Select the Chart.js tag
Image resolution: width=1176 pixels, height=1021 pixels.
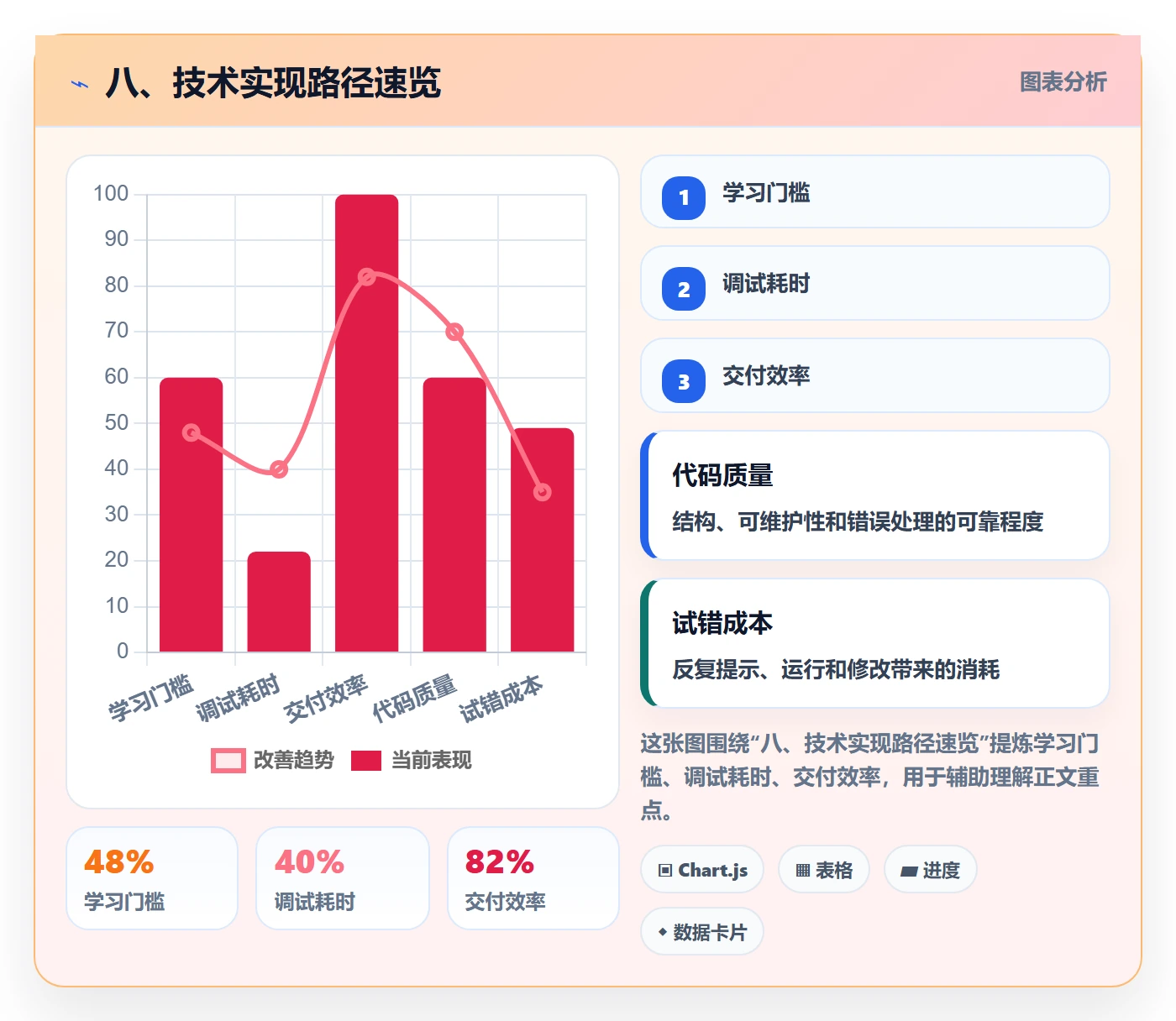702,870
